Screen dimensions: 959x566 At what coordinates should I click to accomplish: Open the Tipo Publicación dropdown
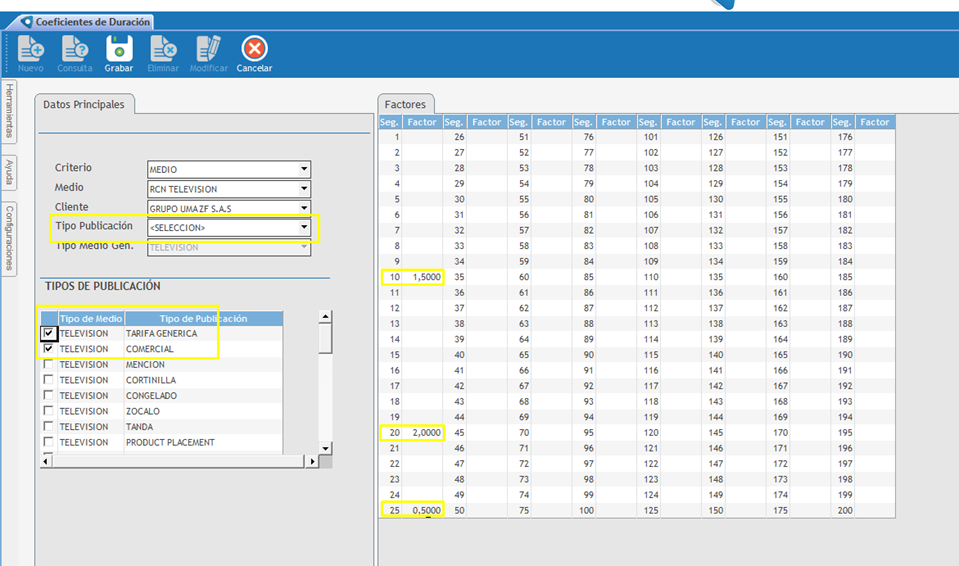(x=304, y=228)
